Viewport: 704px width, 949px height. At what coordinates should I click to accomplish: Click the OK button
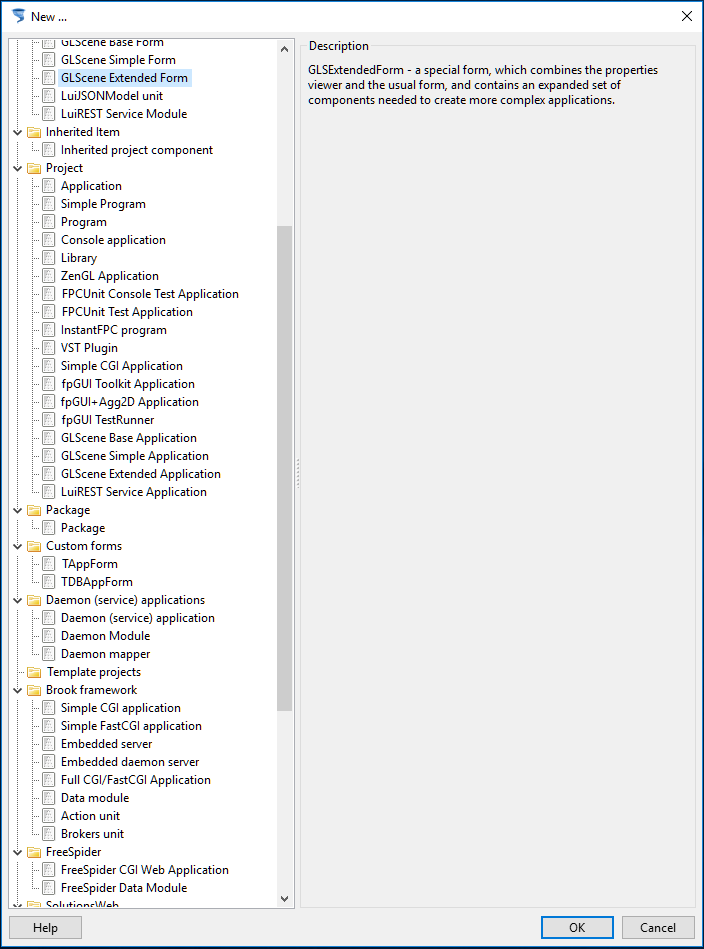click(577, 927)
